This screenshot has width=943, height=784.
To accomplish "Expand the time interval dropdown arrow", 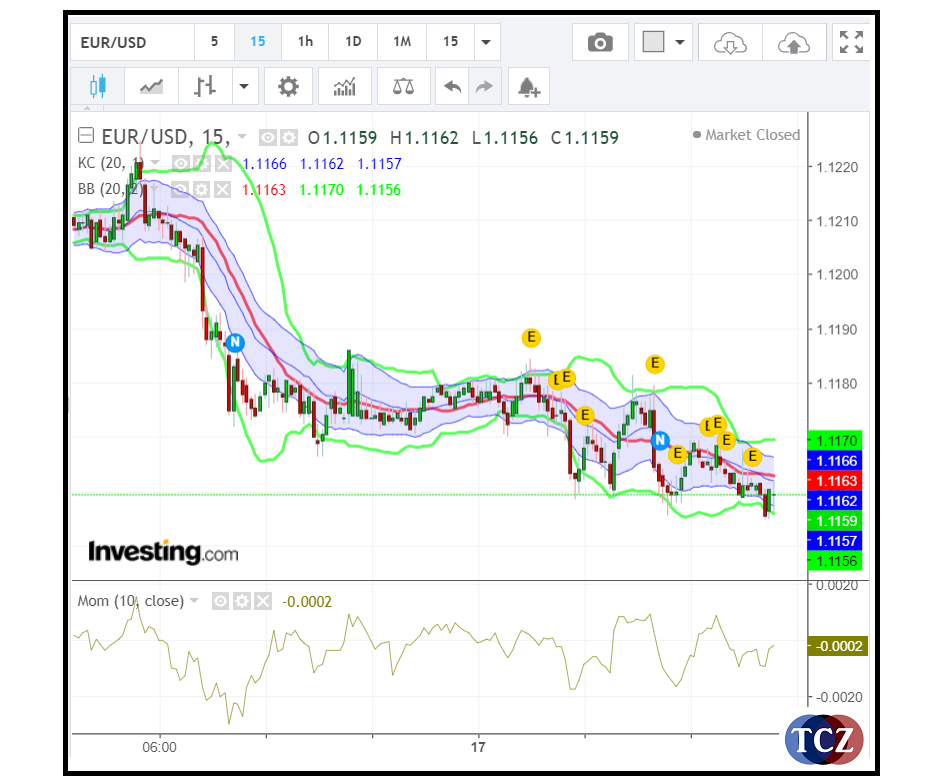I will pyautogui.click(x=486, y=42).
